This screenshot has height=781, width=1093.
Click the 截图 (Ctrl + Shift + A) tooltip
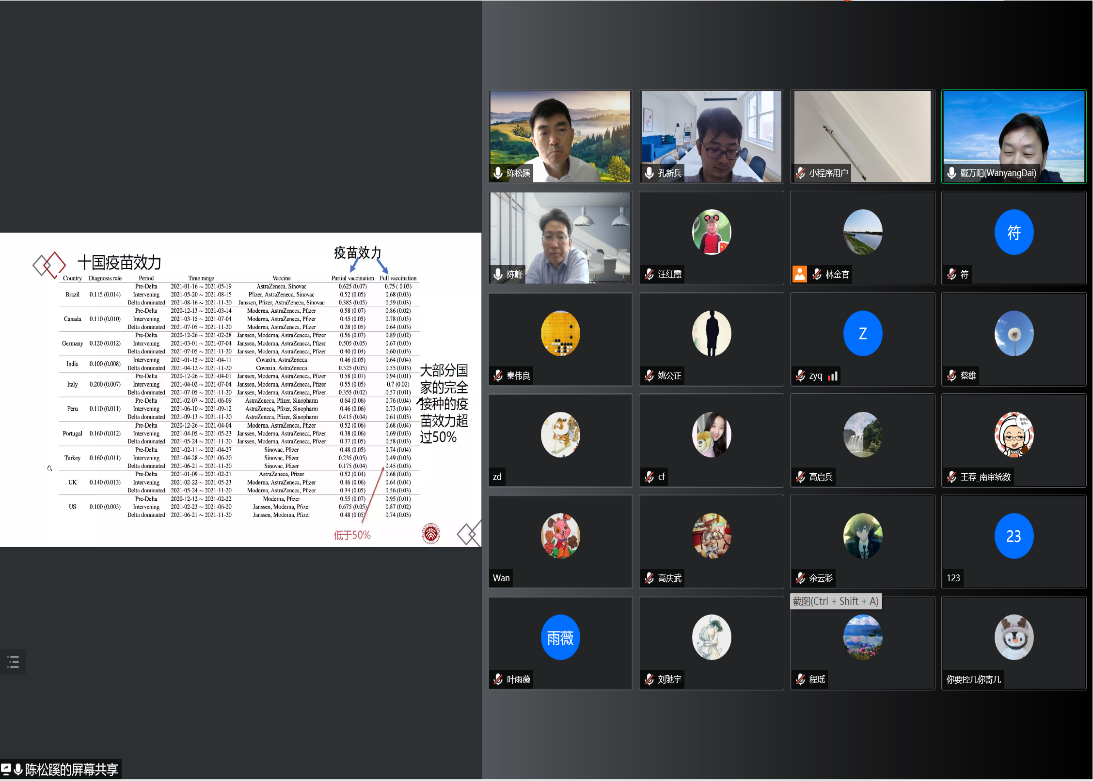tap(836, 601)
